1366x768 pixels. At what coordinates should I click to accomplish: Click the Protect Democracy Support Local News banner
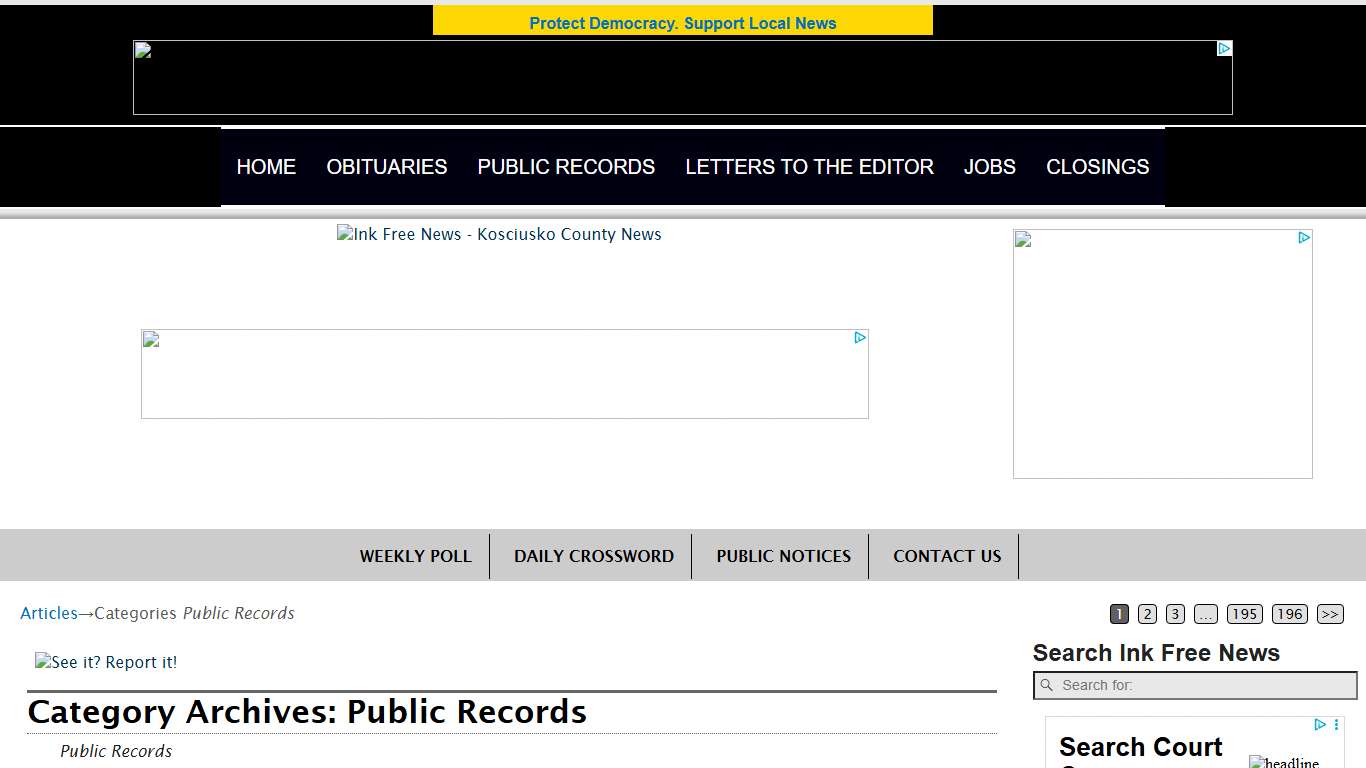pos(682,20)
